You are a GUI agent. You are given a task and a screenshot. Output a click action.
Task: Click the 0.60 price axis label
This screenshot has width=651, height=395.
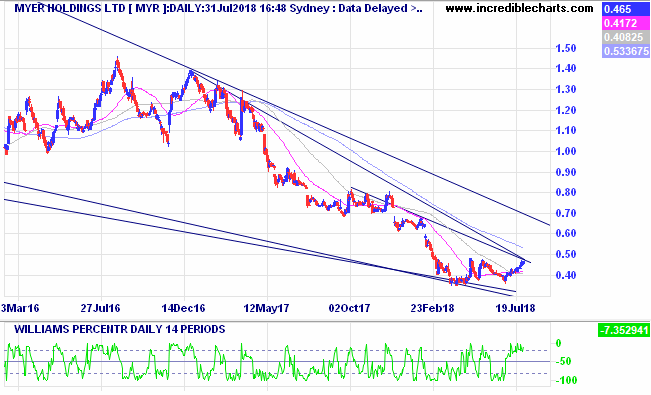coord(566,233)
